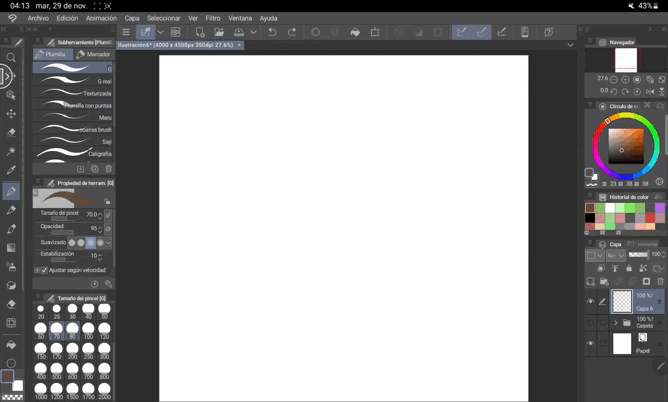Open the canvas tab list chevron
668x402 pixels.
570,45
